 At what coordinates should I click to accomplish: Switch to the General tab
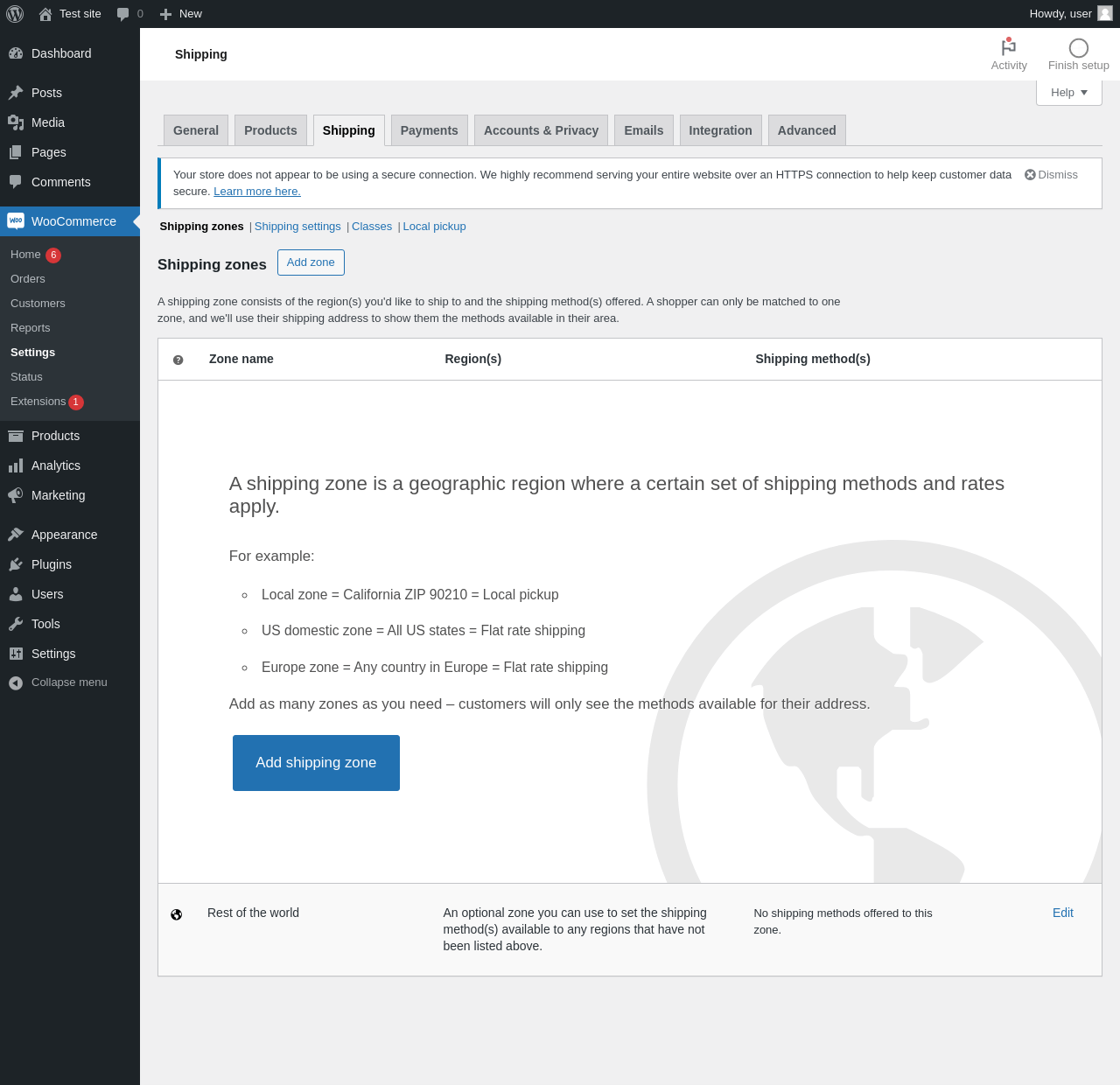196,130
